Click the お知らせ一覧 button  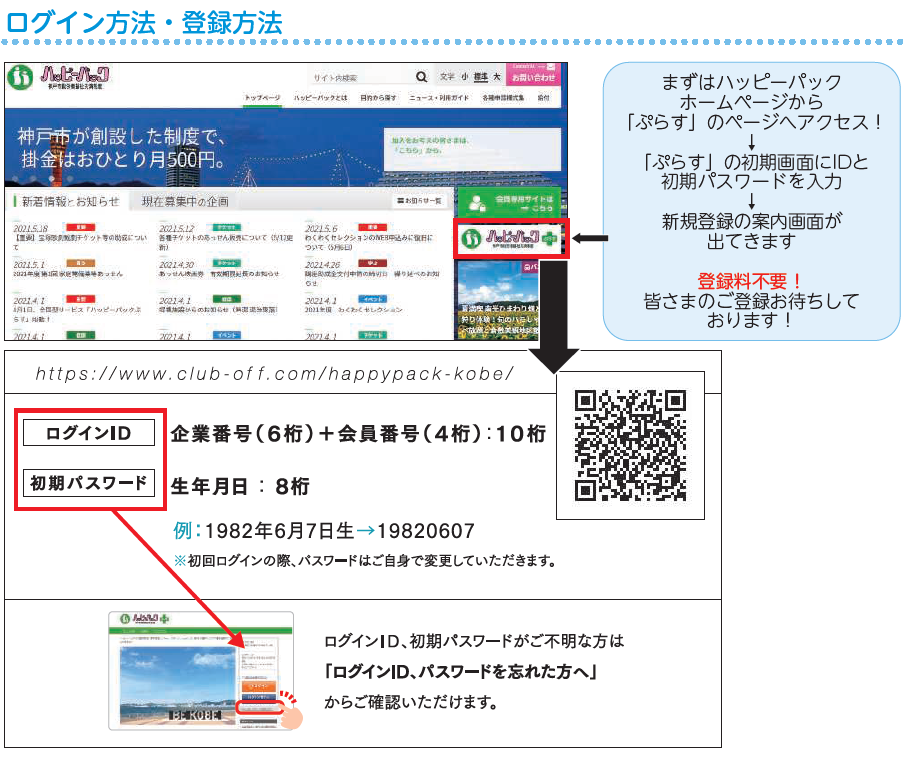point(418,201)
